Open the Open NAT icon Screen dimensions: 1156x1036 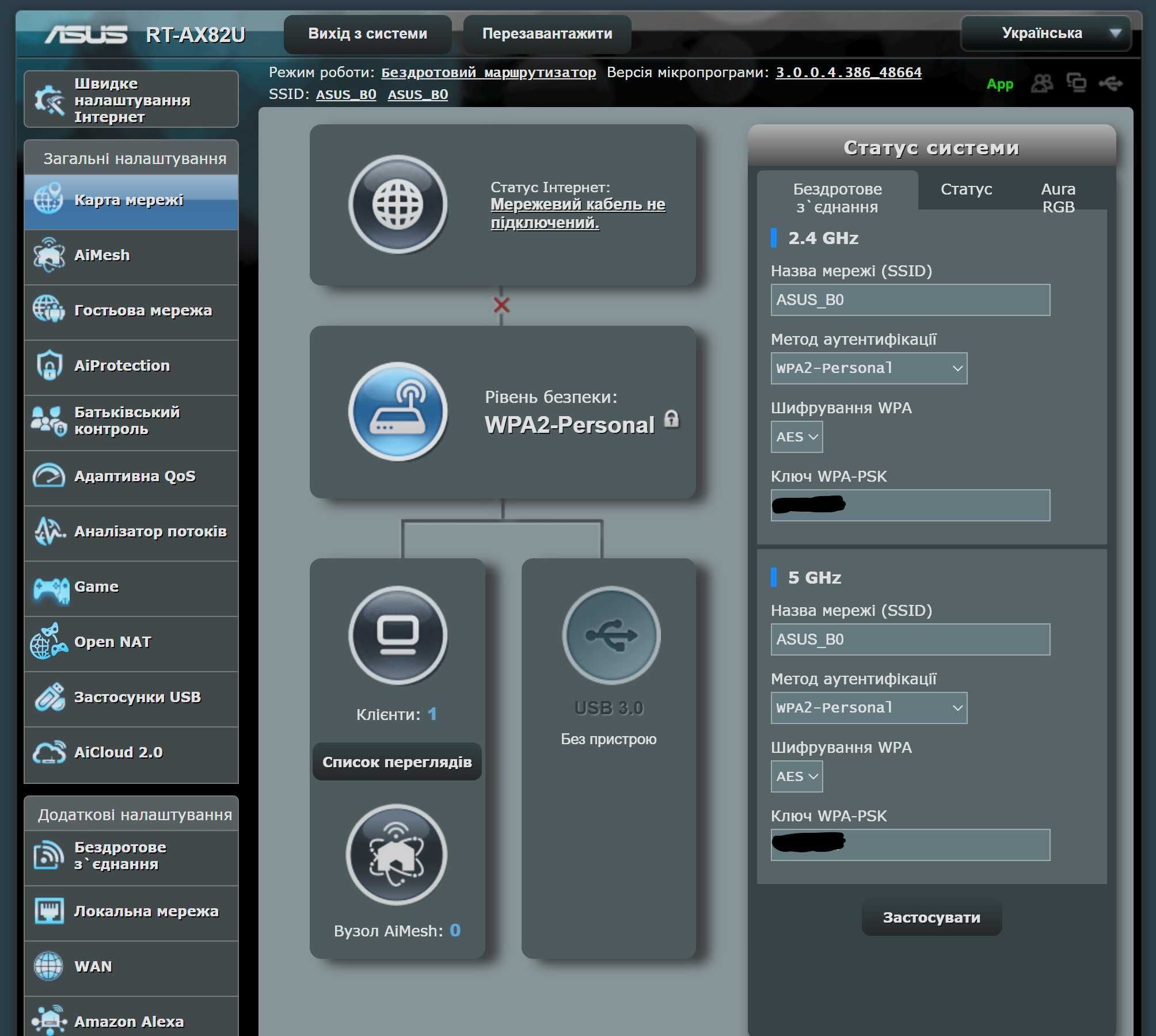[49, 641]
